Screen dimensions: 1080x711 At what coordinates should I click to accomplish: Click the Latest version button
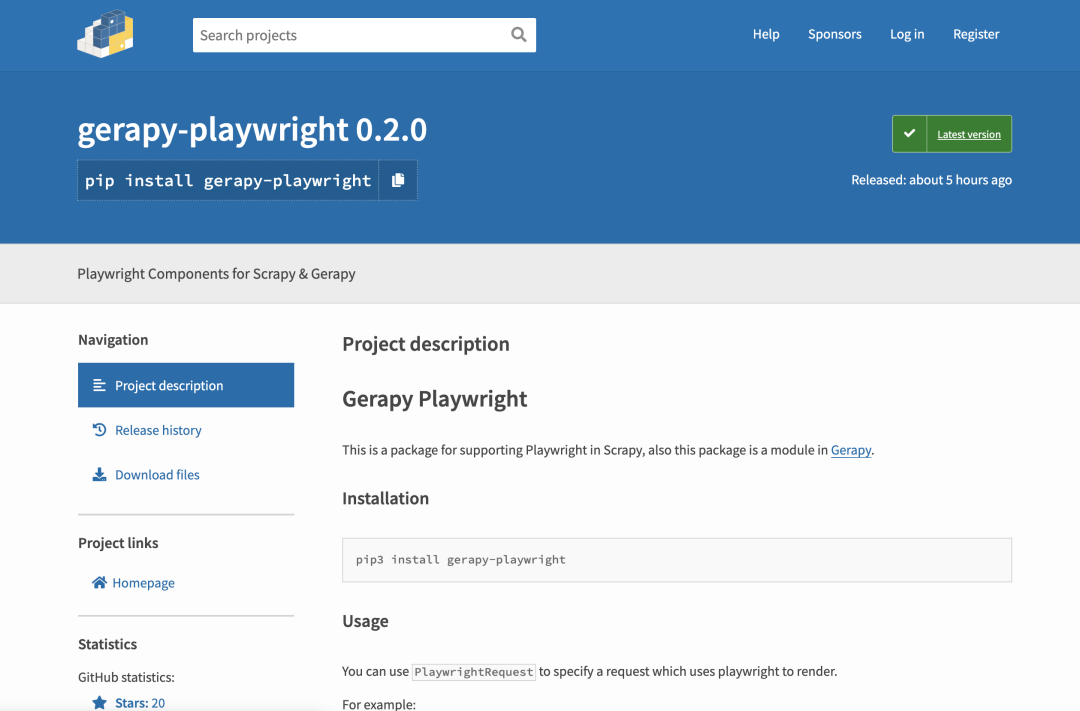[x=952, y=134]
